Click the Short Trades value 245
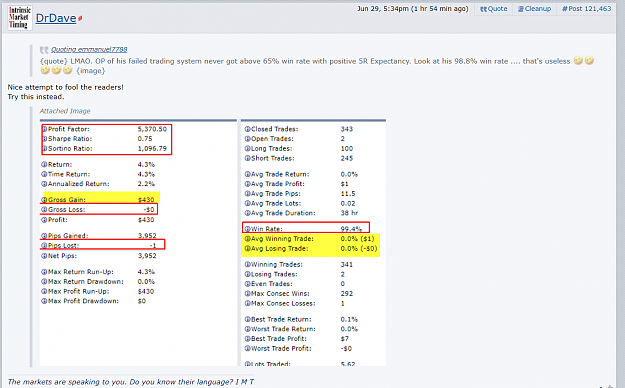625x388 pixels. [x=347, y=158]
